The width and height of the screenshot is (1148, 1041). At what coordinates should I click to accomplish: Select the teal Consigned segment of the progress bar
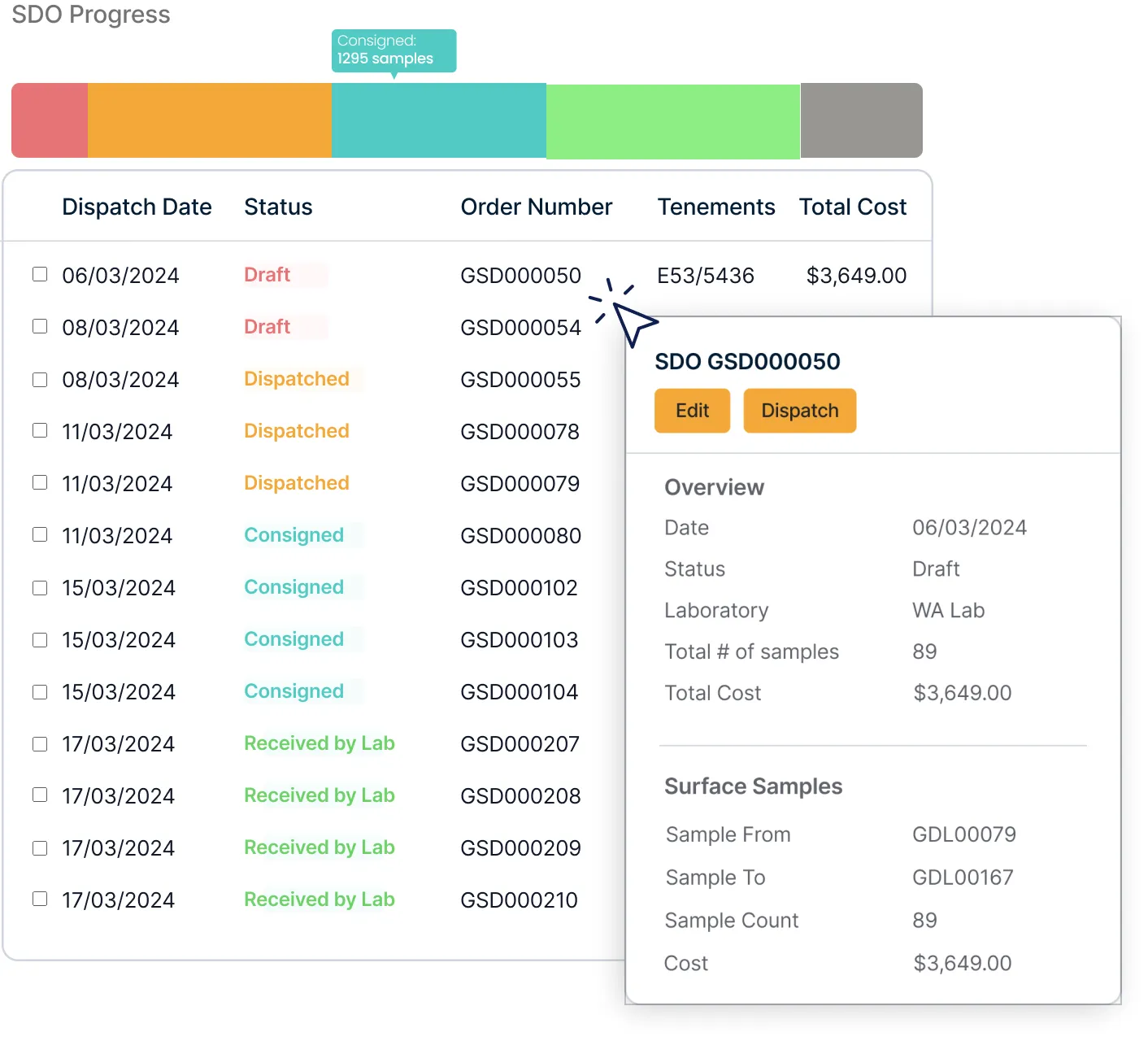[439, 120]
